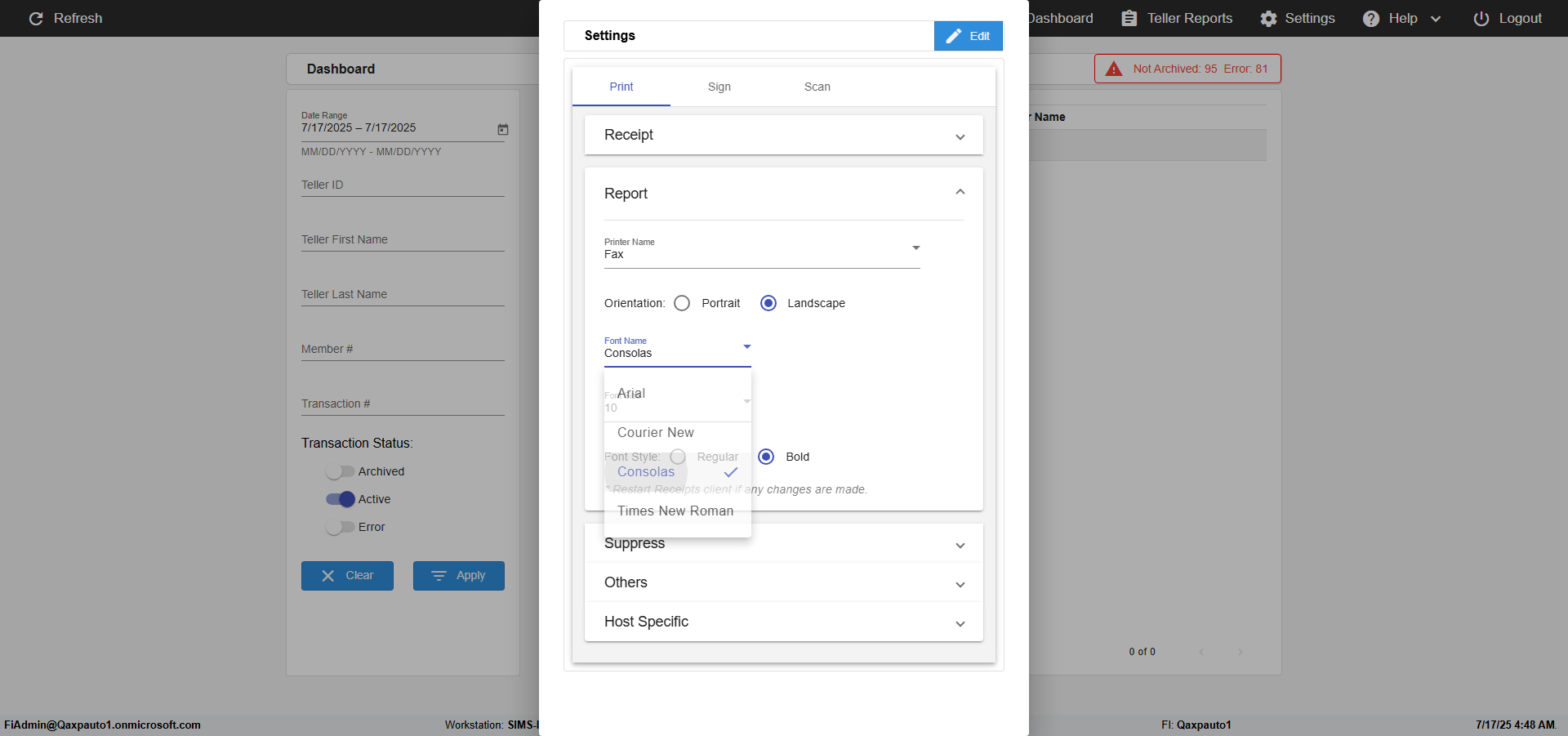Viewport: 1568px width, 736px height.
Task: Click the Date Range input value
Action: (359, 128)
